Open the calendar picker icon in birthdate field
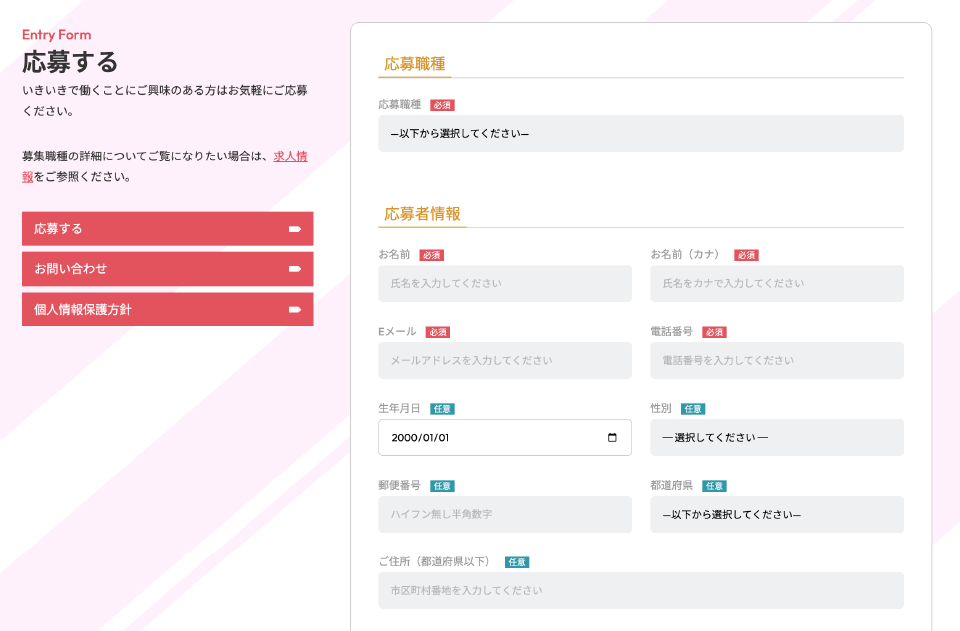Viewport: 960px width, 631px height. [612, 438]
